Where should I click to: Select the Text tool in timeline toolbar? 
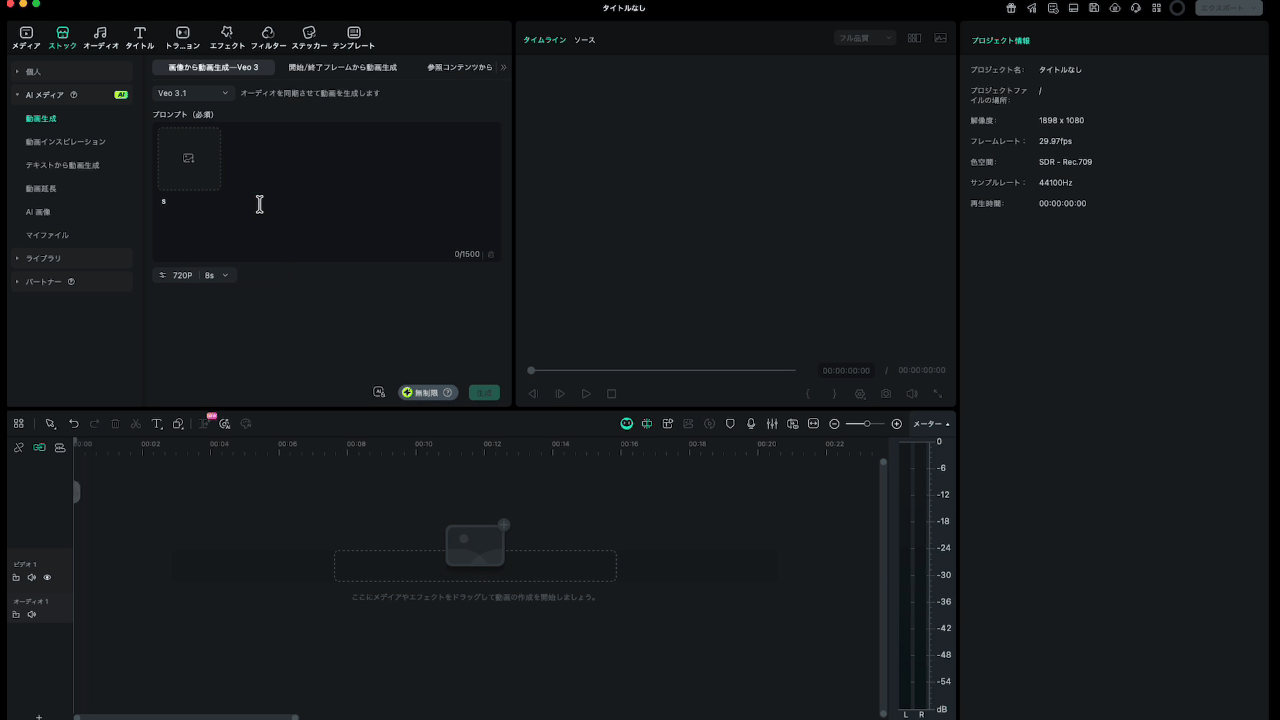click(x=157, y=424)
